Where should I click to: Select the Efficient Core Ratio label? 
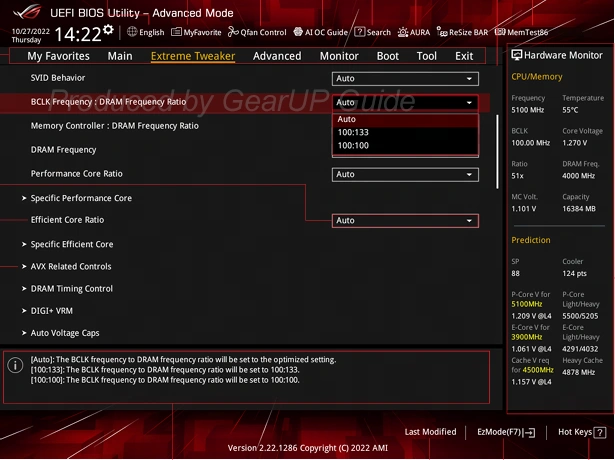tap(67, 220)
